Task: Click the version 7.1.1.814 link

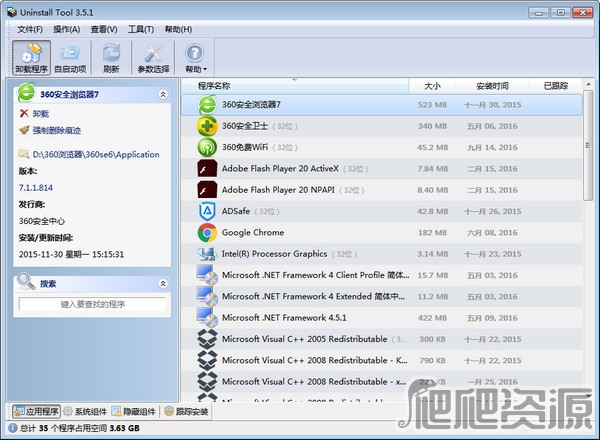Action: click(36, 188)
